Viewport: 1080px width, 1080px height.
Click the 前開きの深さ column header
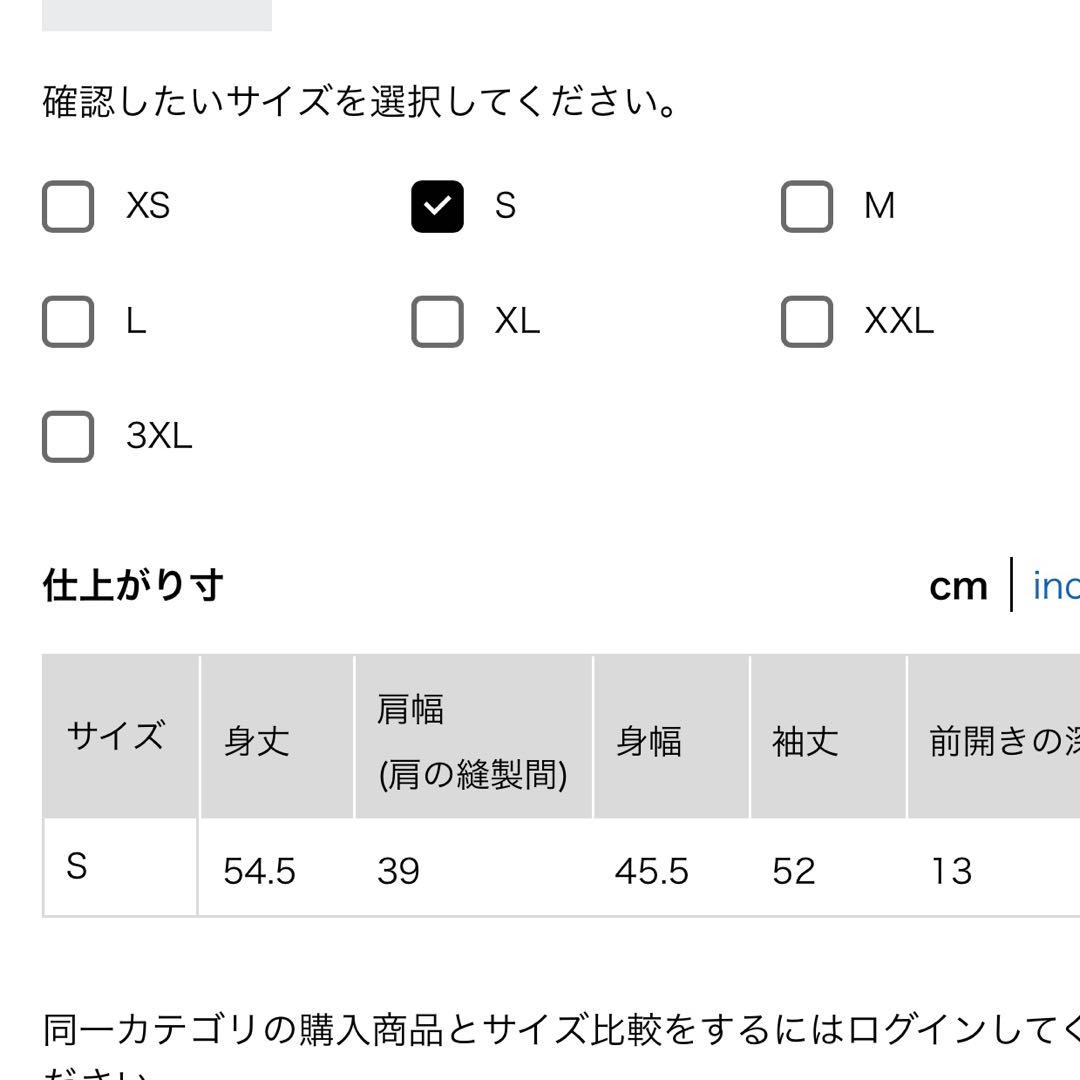994,736
